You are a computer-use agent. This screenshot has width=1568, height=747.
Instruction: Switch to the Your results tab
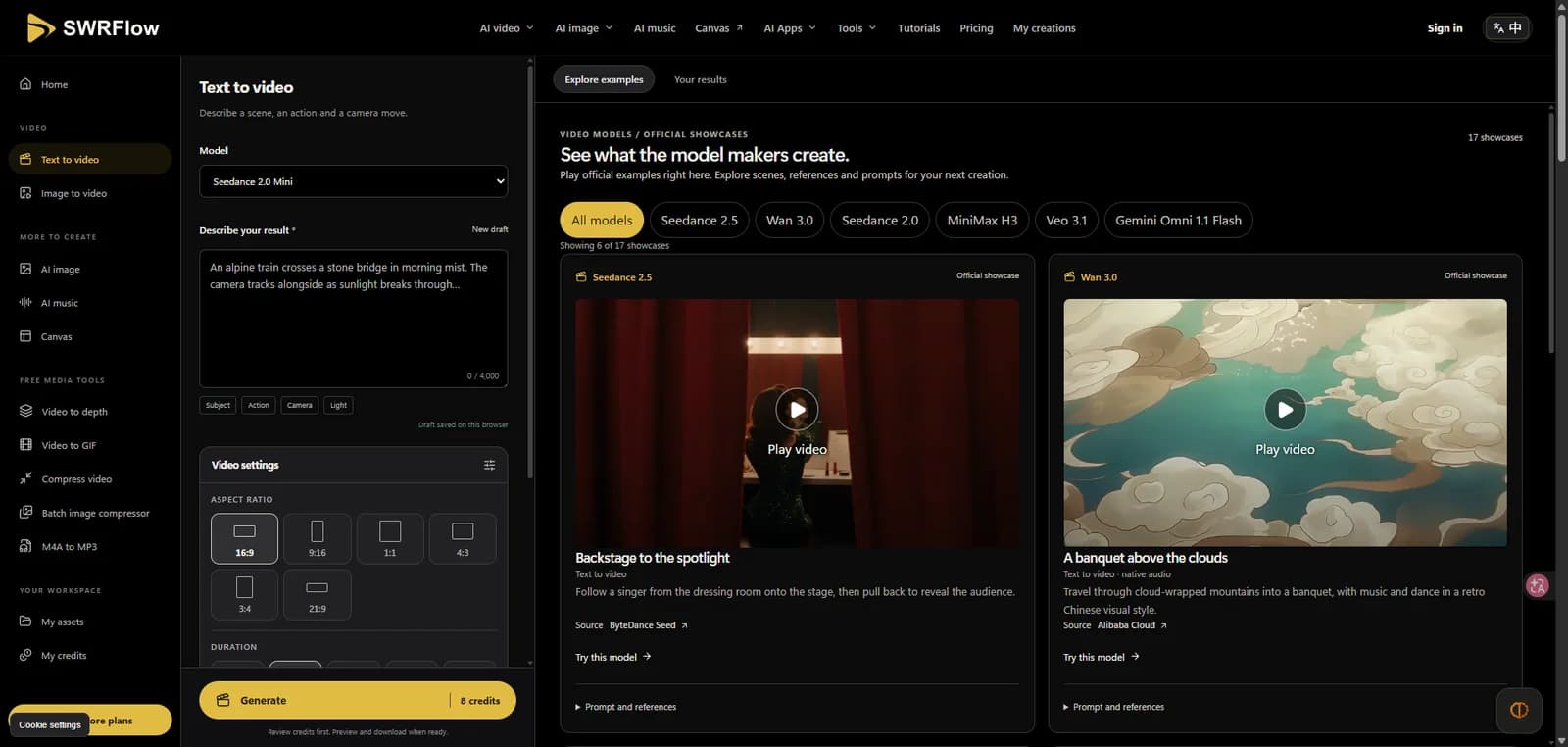point(701,79)
